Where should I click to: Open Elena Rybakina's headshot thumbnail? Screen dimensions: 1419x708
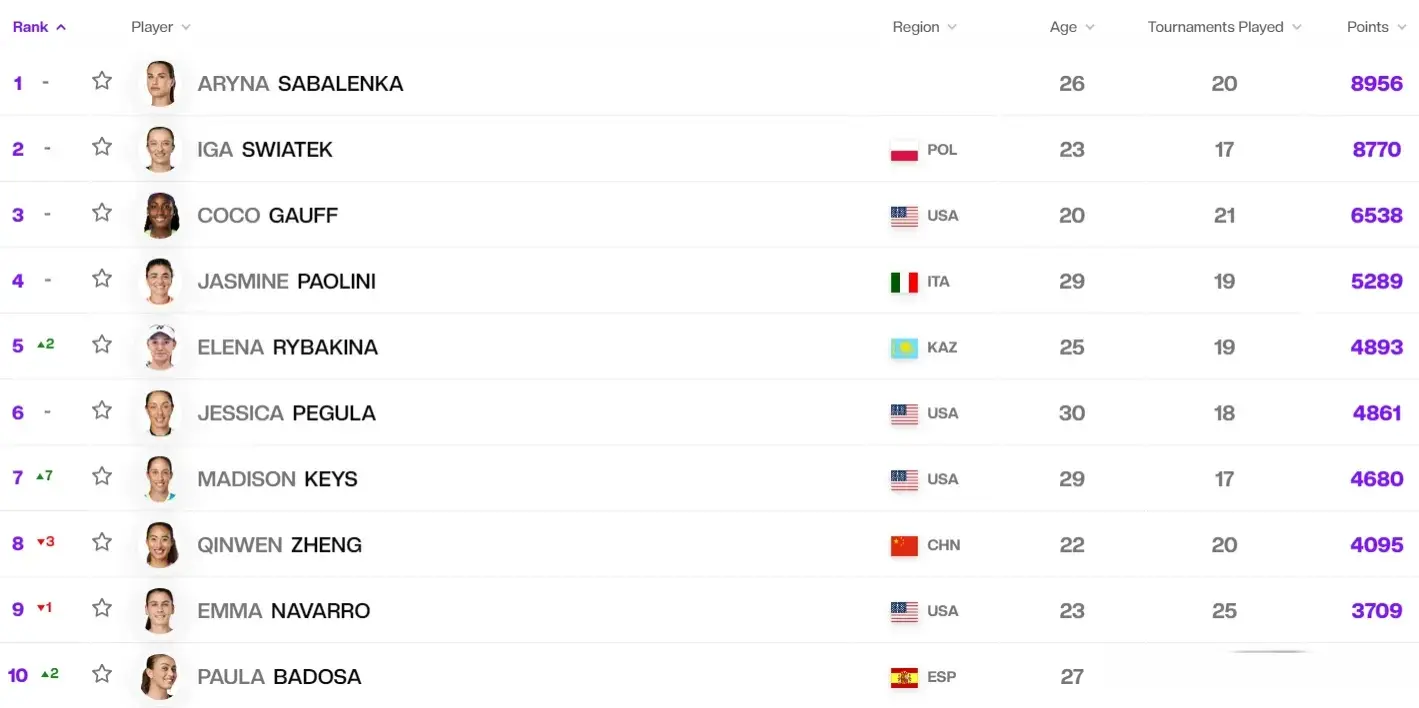pos(161,347)
